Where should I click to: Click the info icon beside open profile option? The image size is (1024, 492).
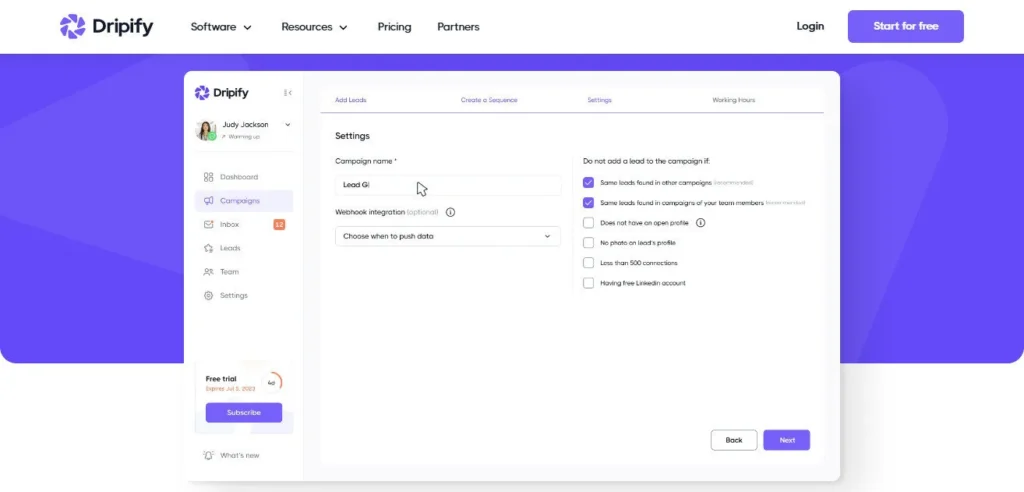[701, 223]
